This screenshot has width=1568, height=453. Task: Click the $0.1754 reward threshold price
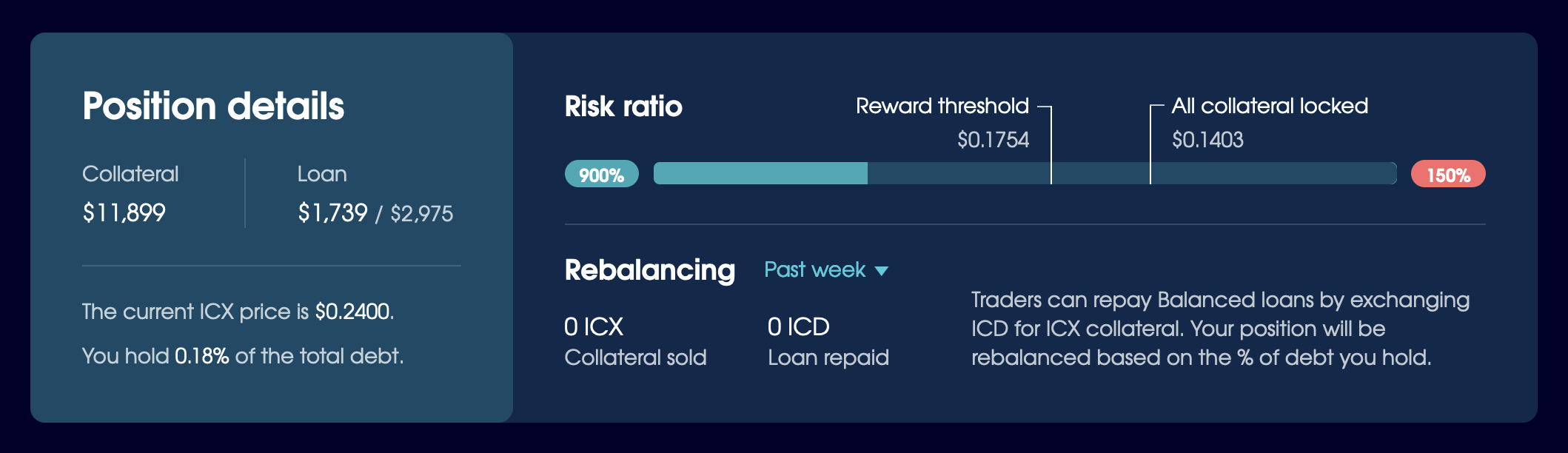point(993,140)
